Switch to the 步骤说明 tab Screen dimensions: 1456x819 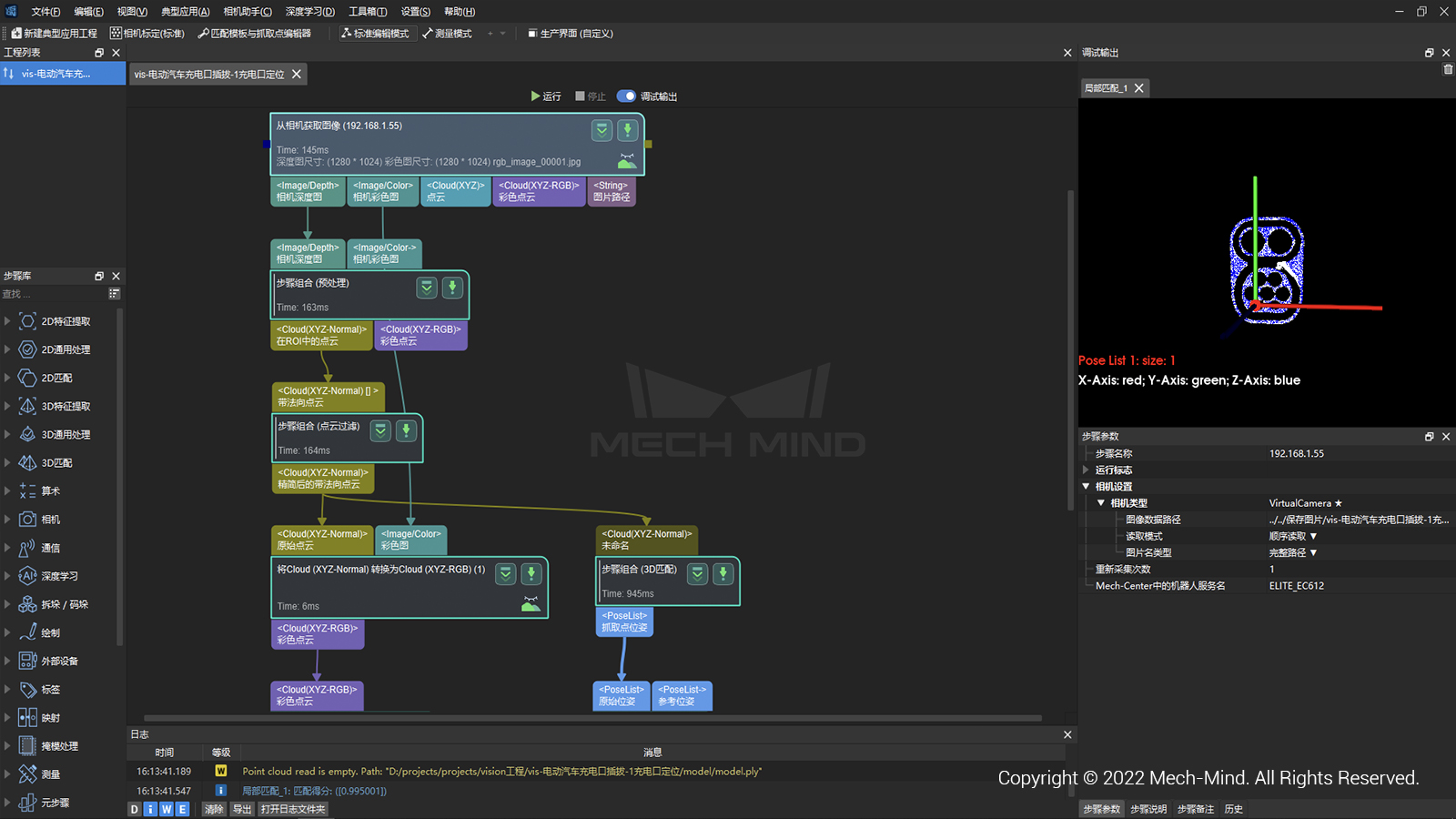pos(1148,809)
